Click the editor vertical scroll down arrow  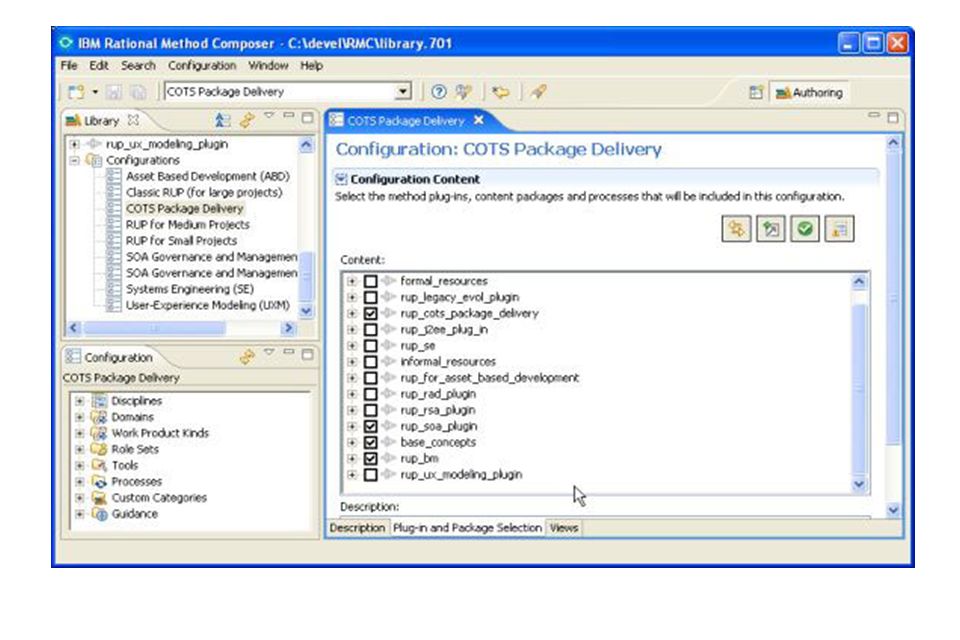893,510
